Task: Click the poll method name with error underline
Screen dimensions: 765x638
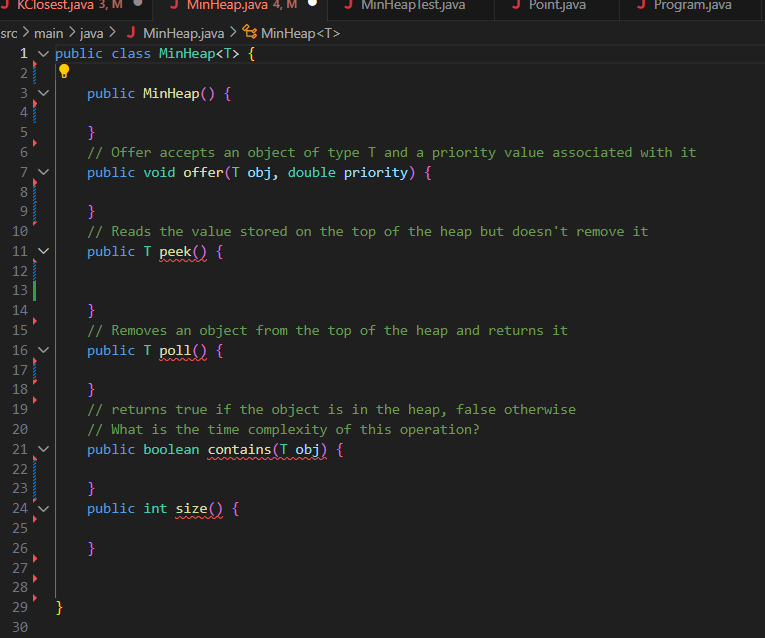Action: tap(175, 351)
